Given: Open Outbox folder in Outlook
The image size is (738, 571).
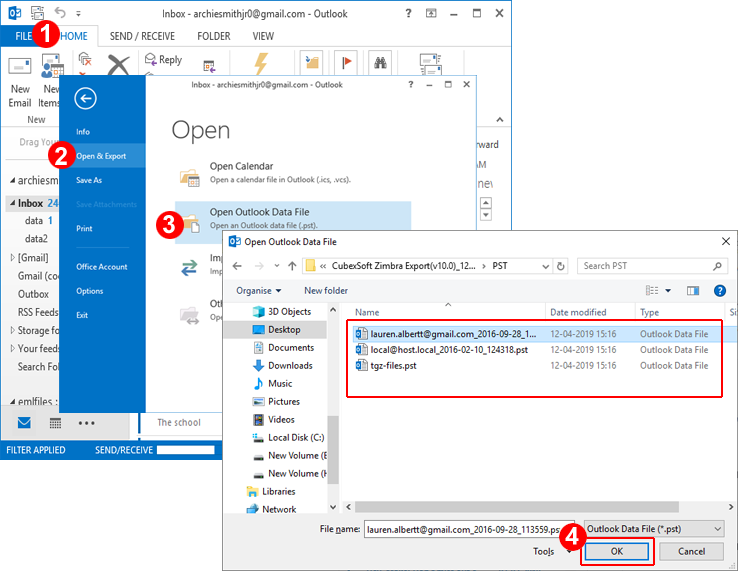Looking at the screenshot, I should (x=33, y=294).
